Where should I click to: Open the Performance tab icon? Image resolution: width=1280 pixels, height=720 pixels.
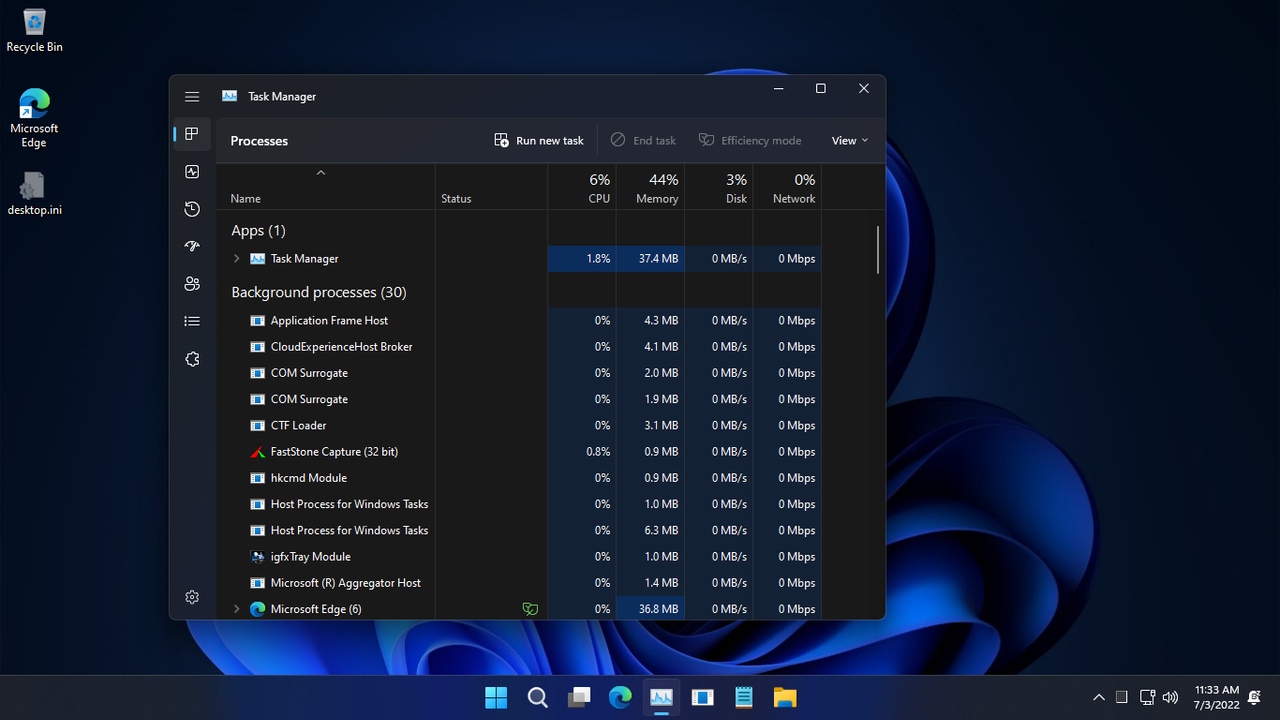point(192,172)
